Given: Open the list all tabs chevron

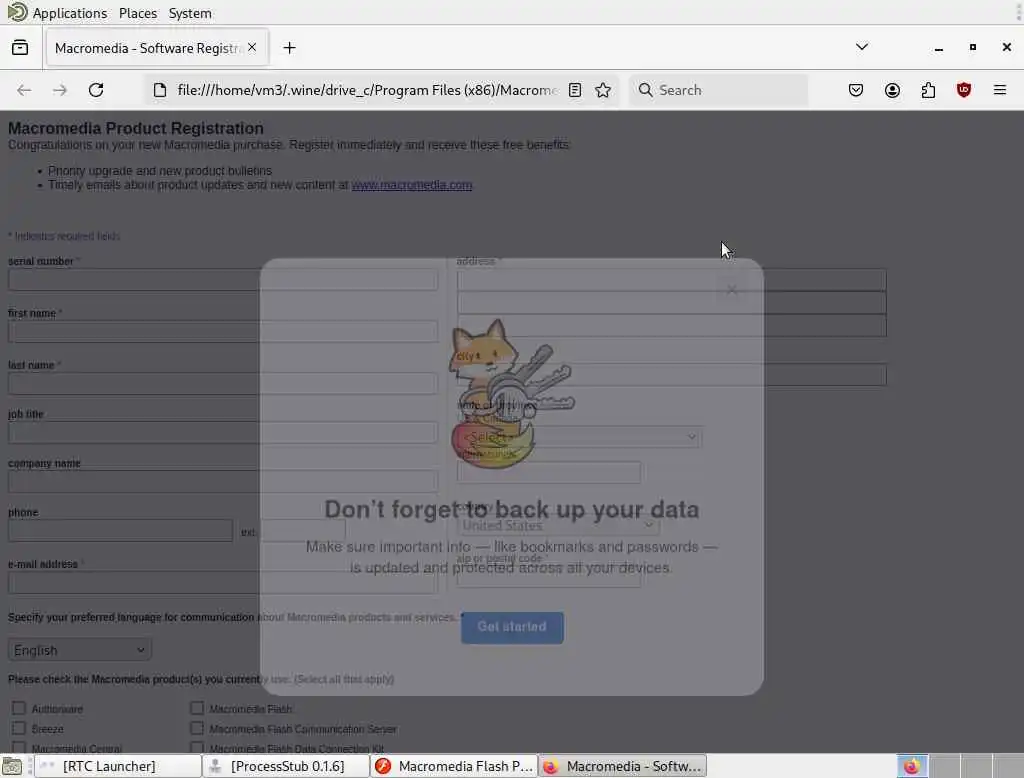Looking at the screenshot, I should click(862, 47).
